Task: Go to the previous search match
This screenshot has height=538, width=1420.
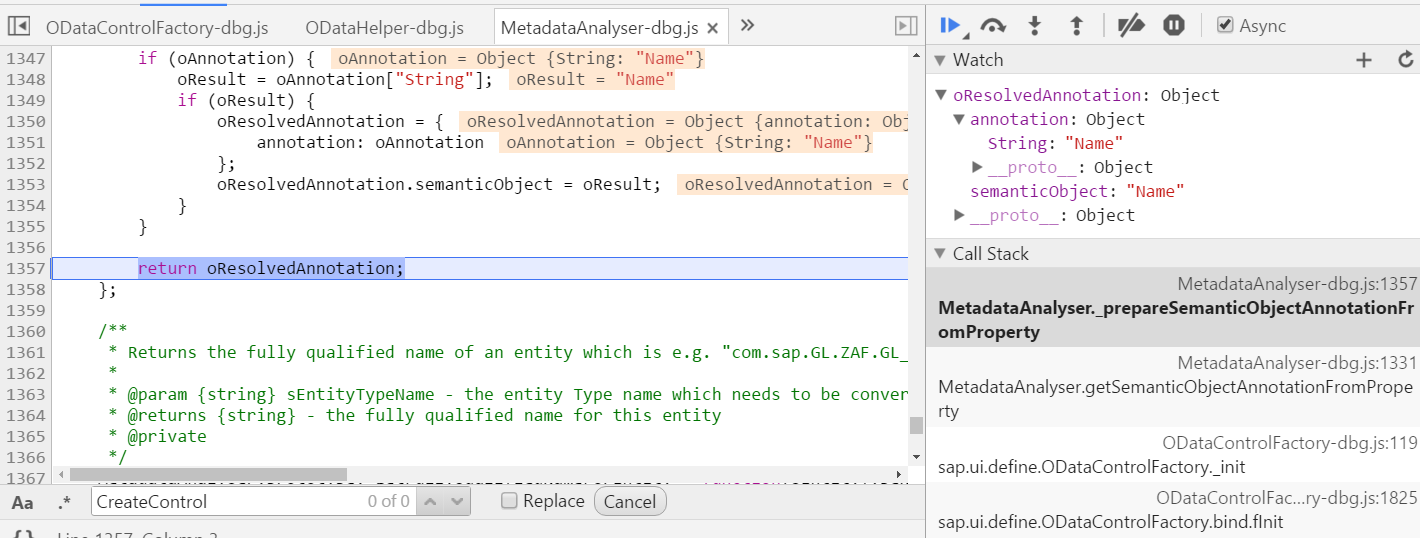Action: (432, 502)
